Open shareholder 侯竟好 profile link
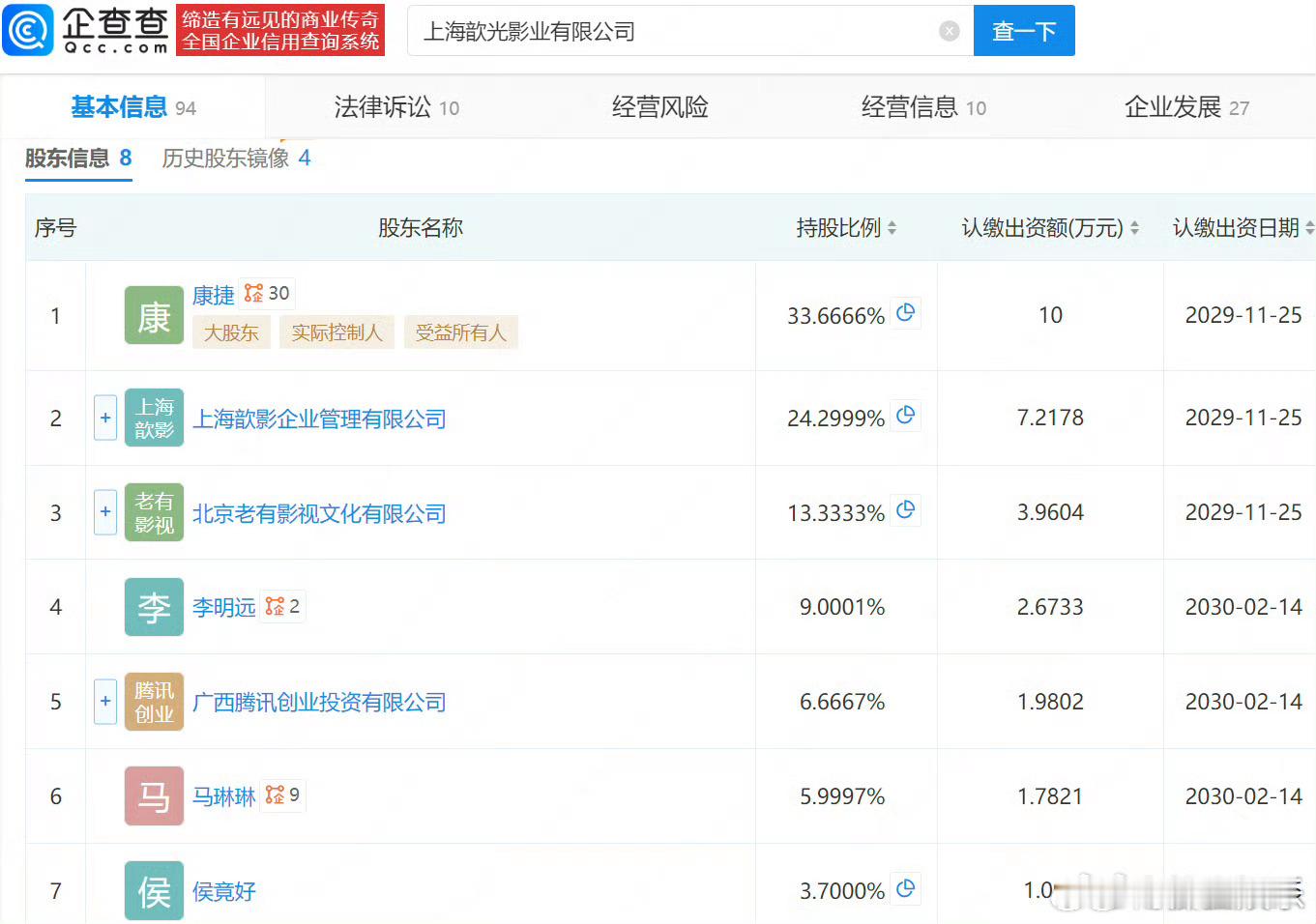The height and width of the screenshot is (924, 1316). tap(224, 891)
